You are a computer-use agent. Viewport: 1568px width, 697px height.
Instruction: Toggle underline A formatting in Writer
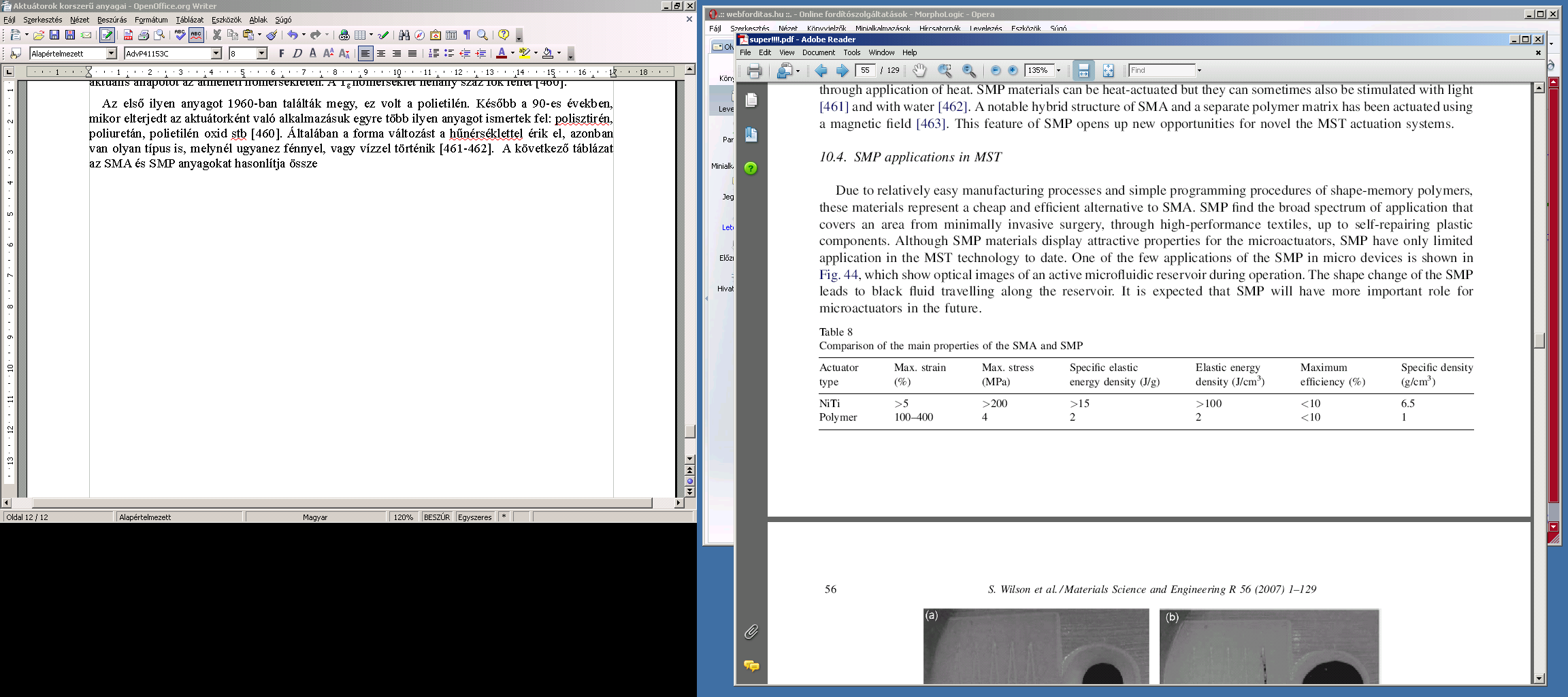(x=313, y=53)
